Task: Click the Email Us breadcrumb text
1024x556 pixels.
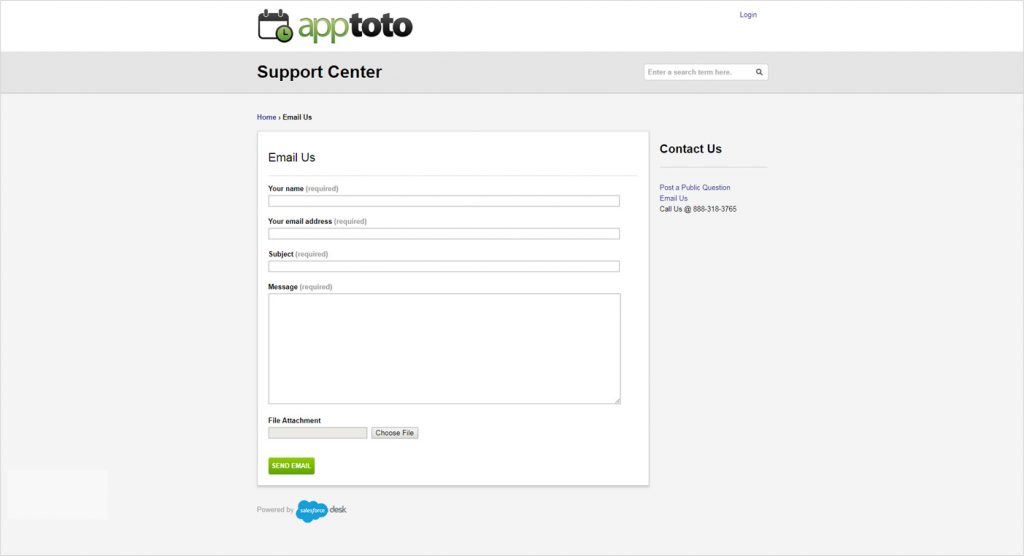Action: pyautogui.click(x=297, y=117)
